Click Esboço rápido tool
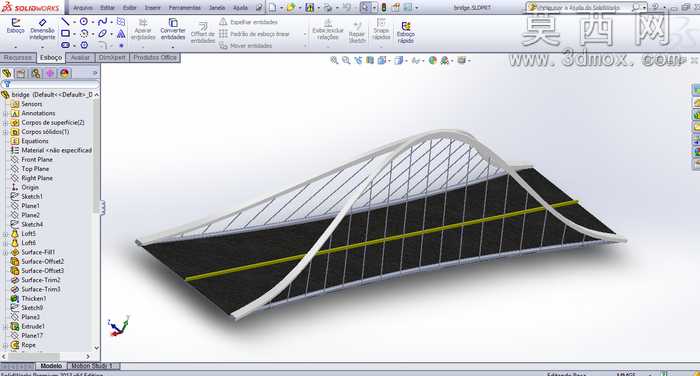This screenshot has width=700, height=376. click(x=405, y=33)
